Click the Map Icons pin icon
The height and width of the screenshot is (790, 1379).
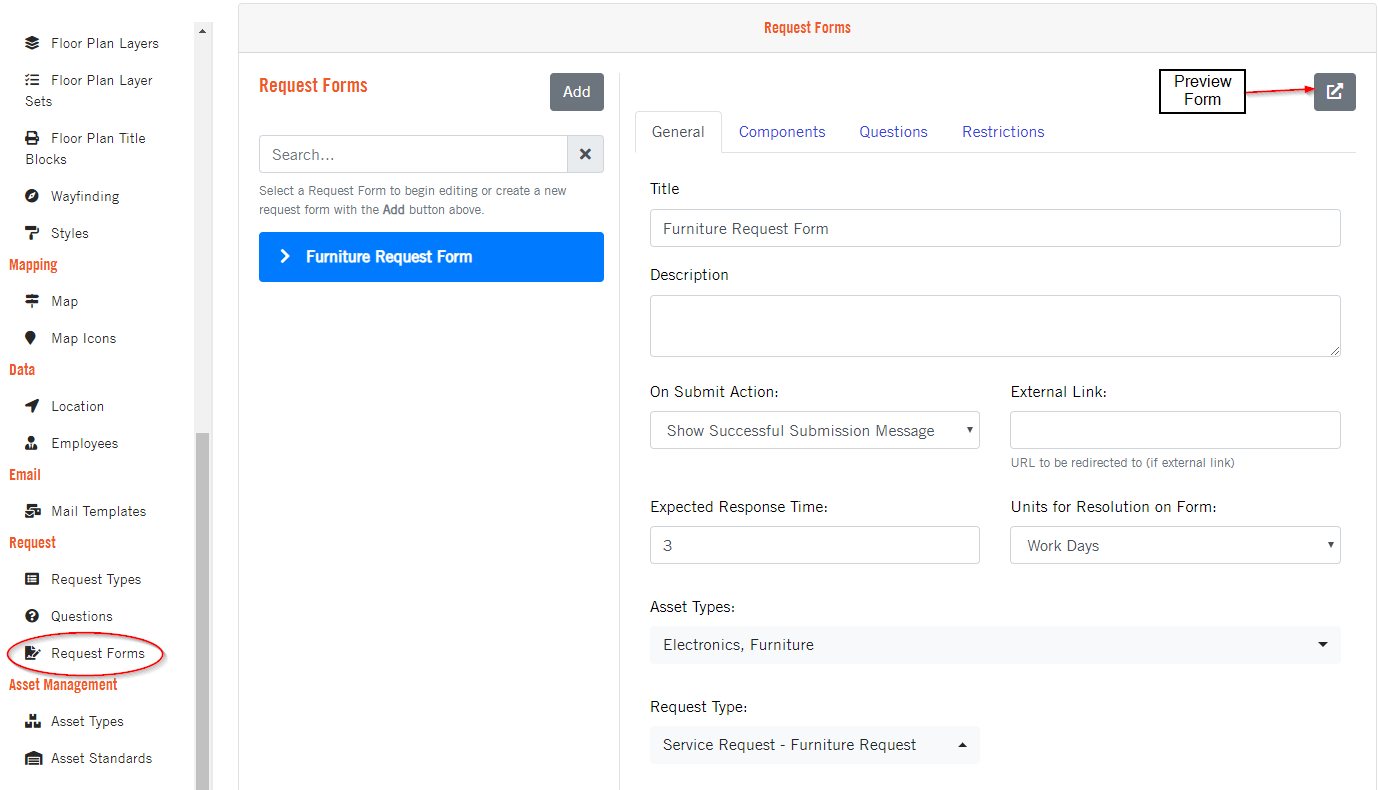[31, 338]
